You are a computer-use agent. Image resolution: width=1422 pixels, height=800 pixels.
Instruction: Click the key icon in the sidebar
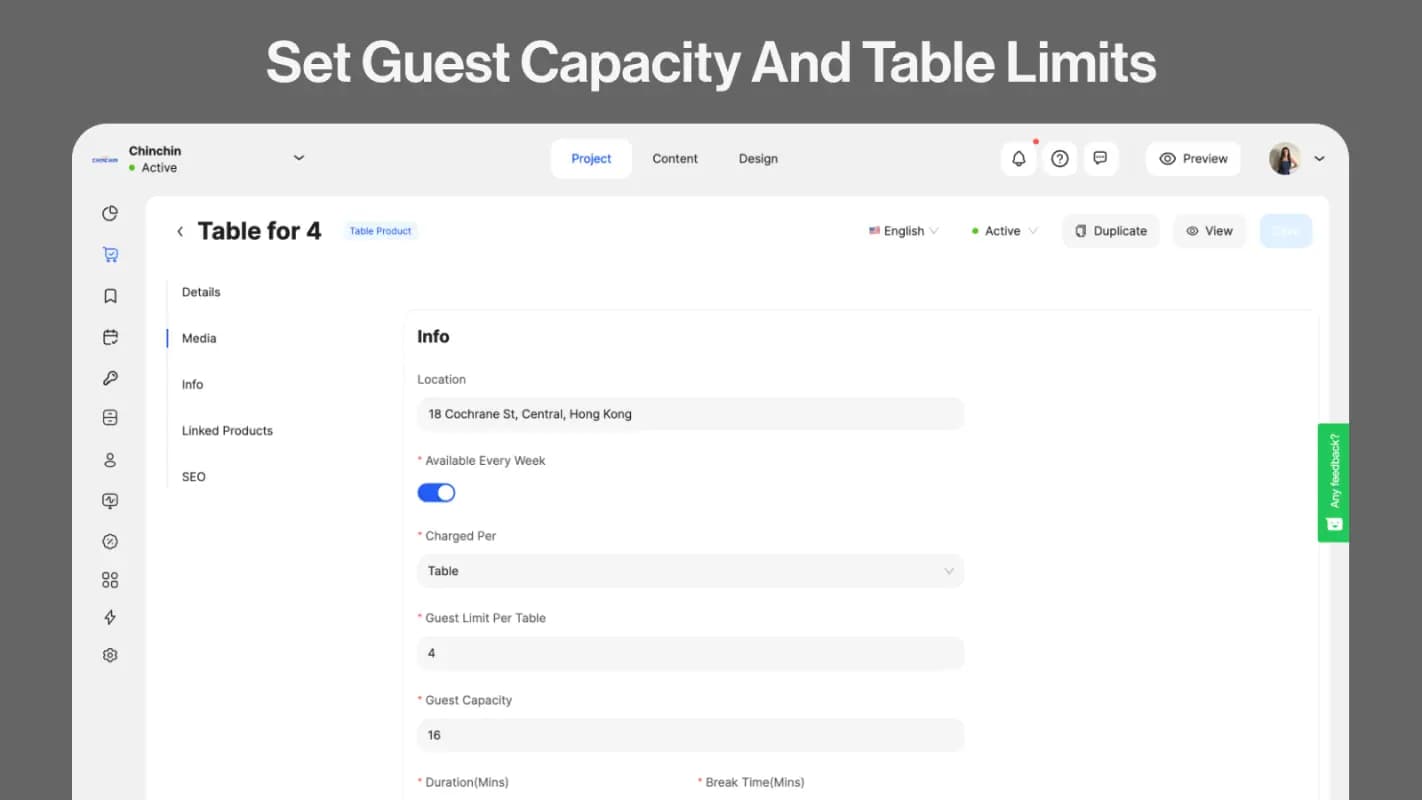pos(110,377)
